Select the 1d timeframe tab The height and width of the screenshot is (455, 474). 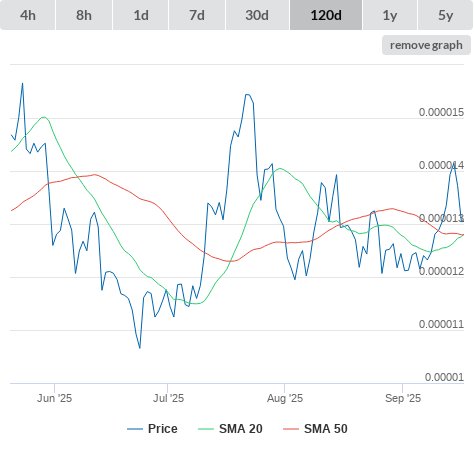(141, 15)
